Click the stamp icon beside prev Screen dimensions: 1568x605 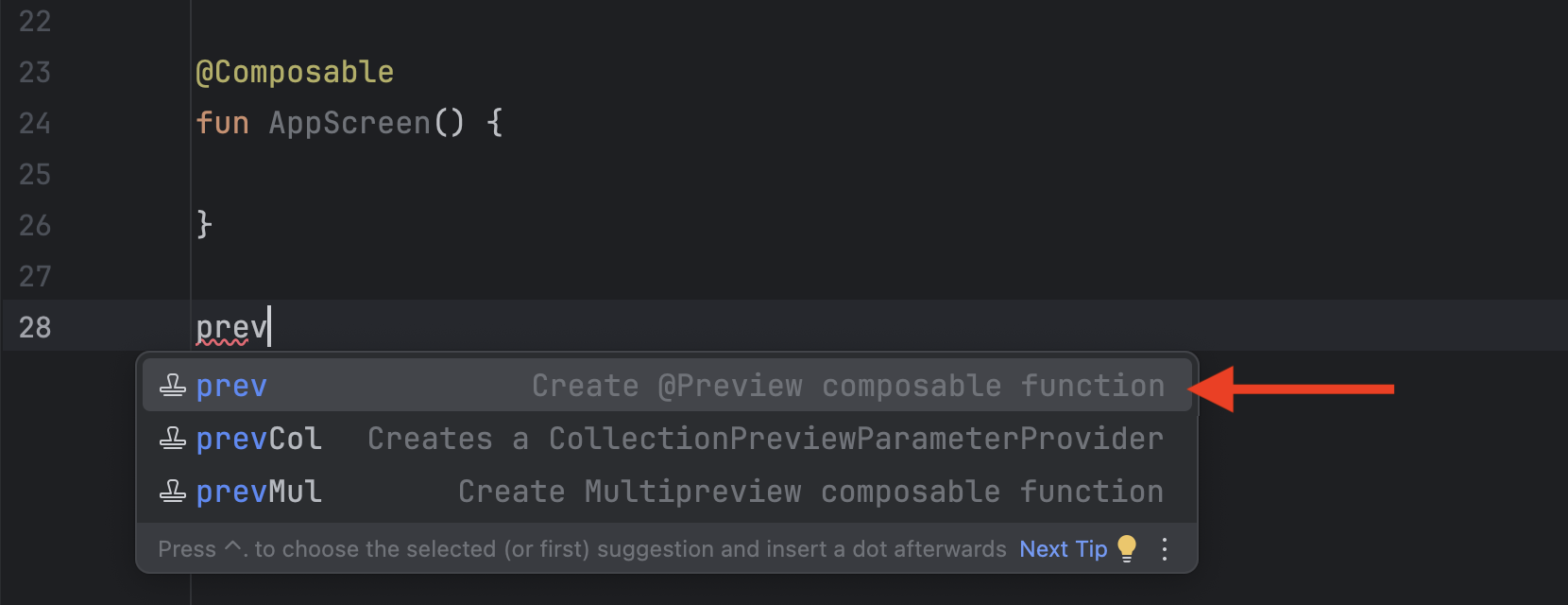(x=173, y=386)
